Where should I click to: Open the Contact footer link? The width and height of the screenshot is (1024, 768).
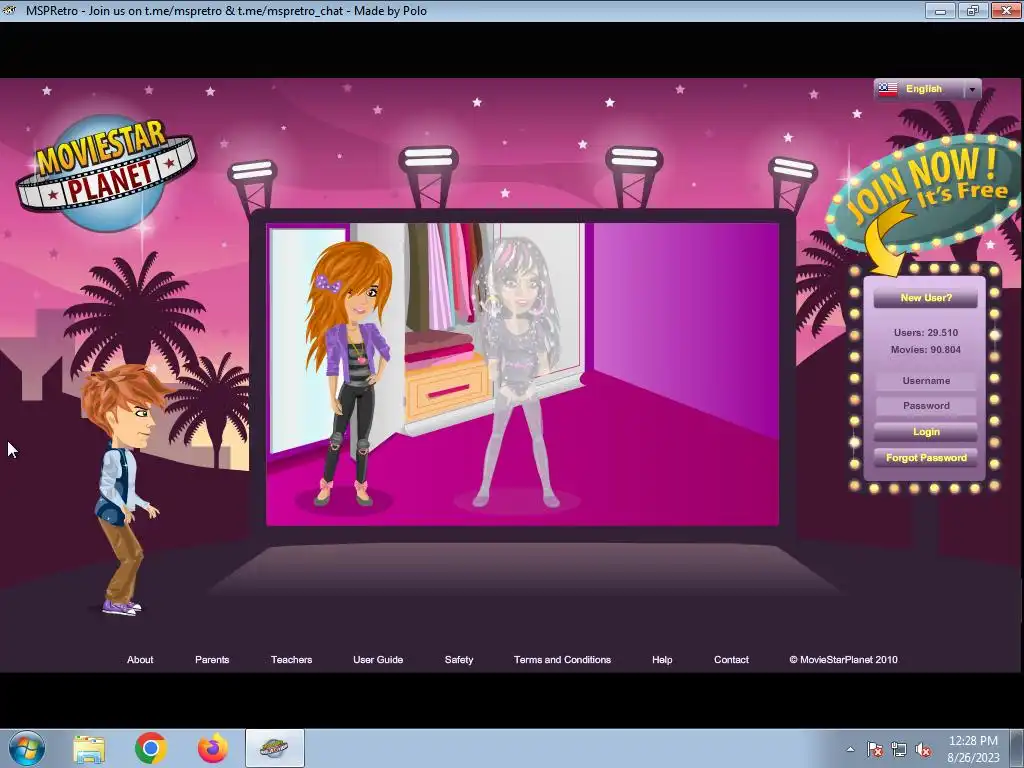click(x=731, y=660)
